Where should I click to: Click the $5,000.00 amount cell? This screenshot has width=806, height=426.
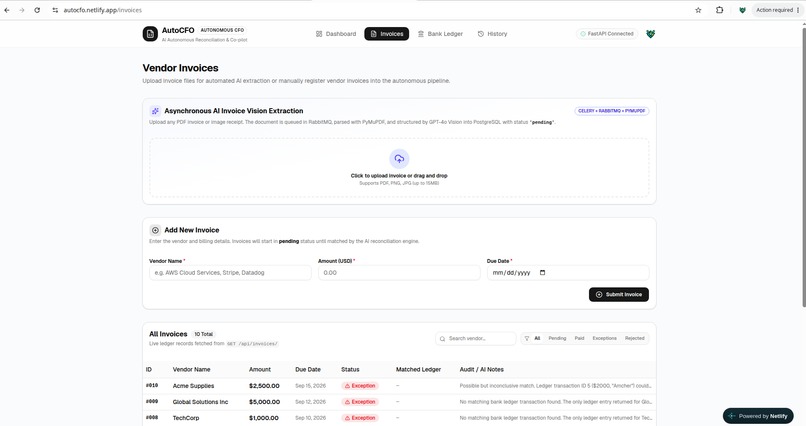point(264,402)
